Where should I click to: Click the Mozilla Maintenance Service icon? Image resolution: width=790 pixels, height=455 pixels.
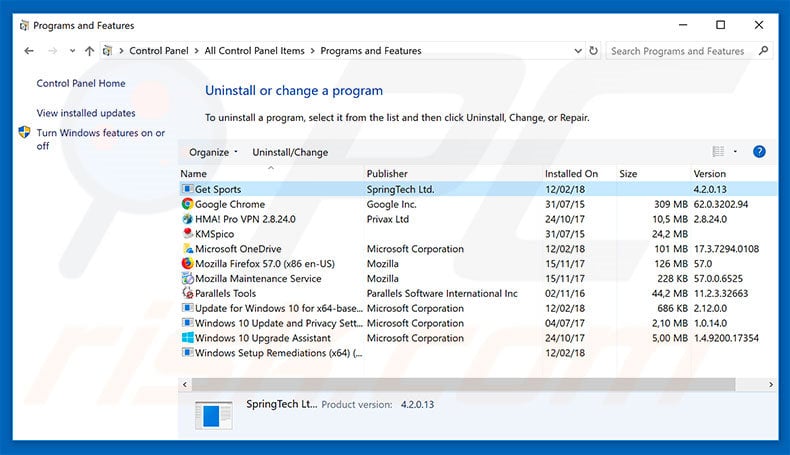tap(187, 278)
